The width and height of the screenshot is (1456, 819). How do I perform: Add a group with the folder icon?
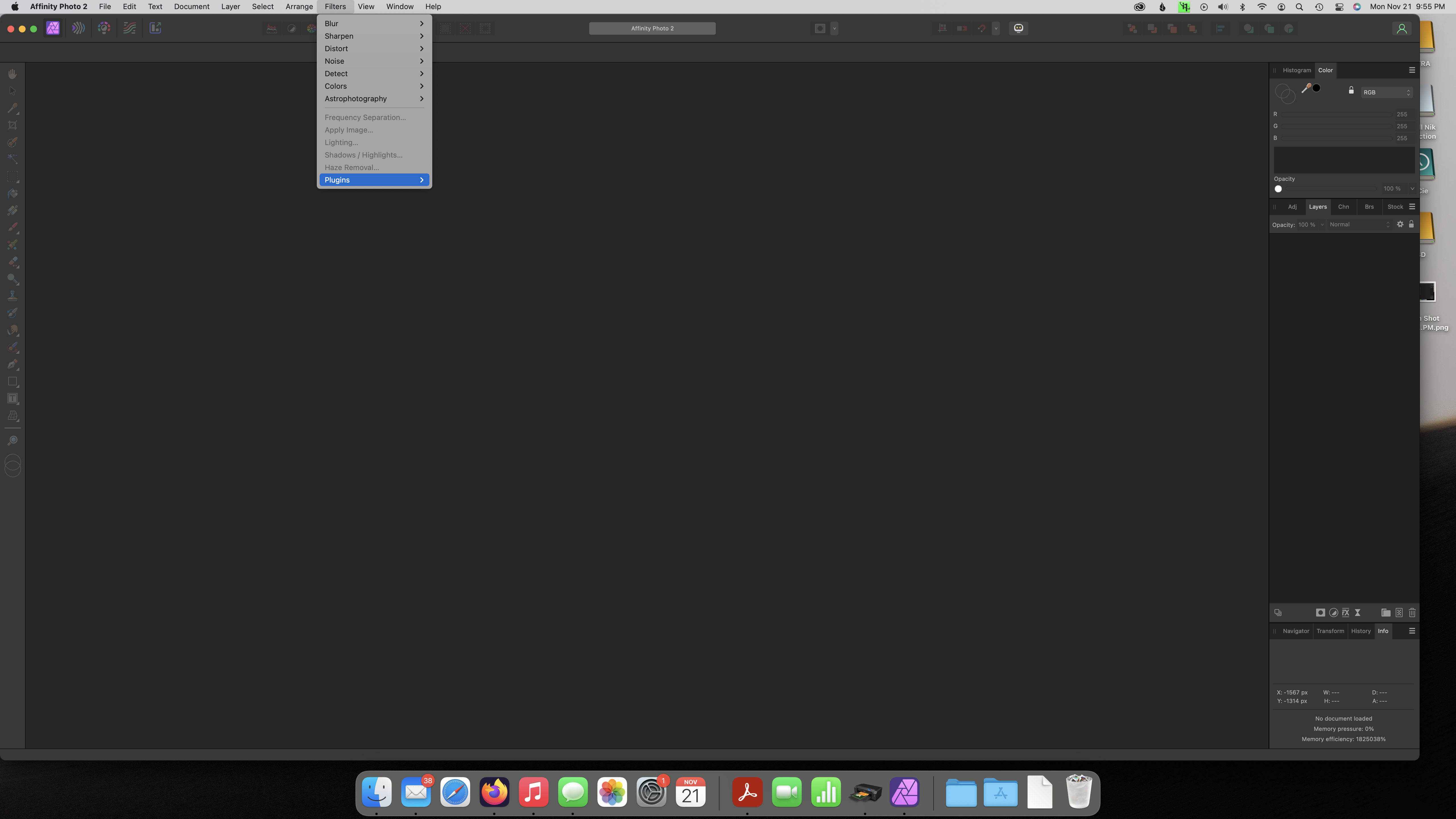pos(1386,613)
